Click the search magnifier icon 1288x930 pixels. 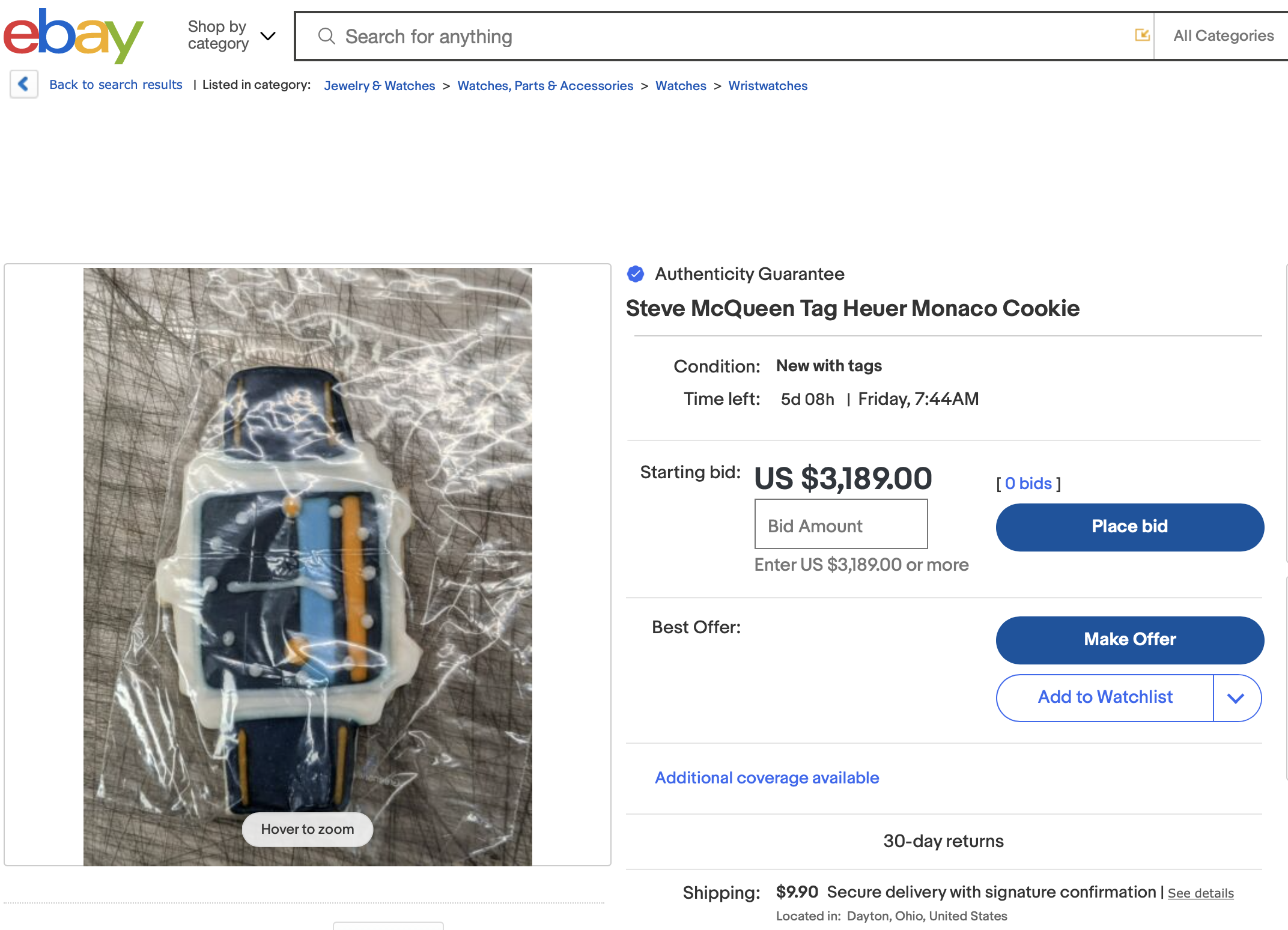point(326,36)
